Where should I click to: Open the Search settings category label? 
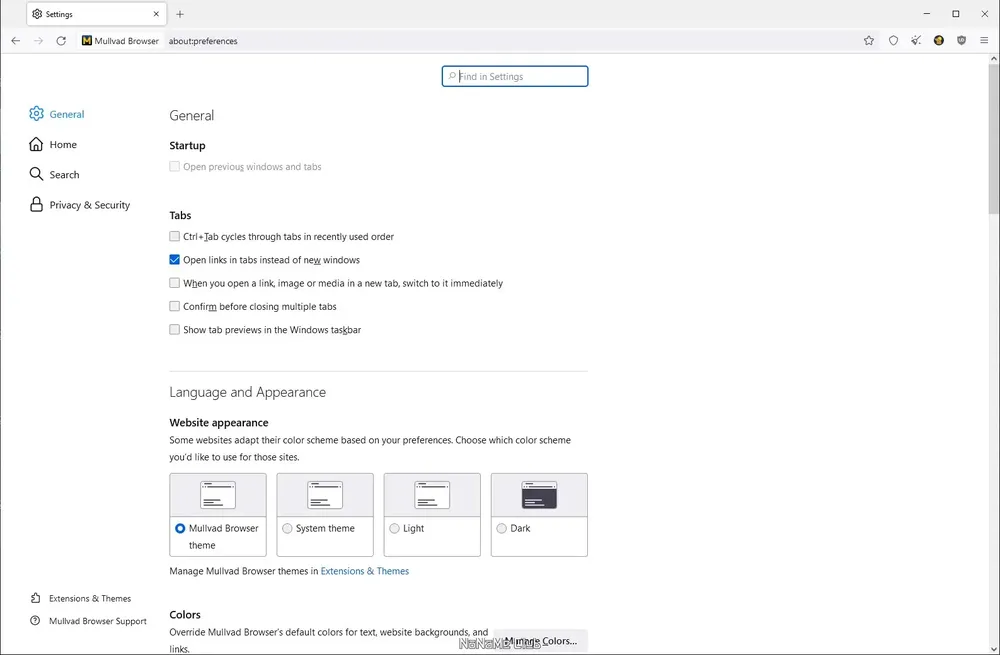(x=64, y=175)
